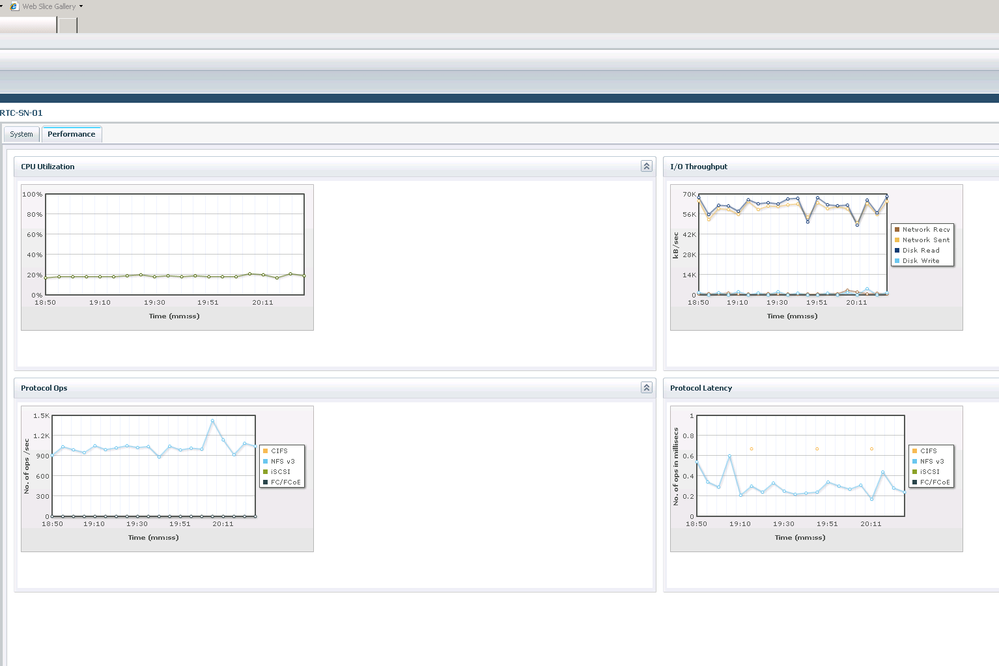999x666 pixels.
Task: Collapse the CPU Utilization panel
Action: click(646, 166)
